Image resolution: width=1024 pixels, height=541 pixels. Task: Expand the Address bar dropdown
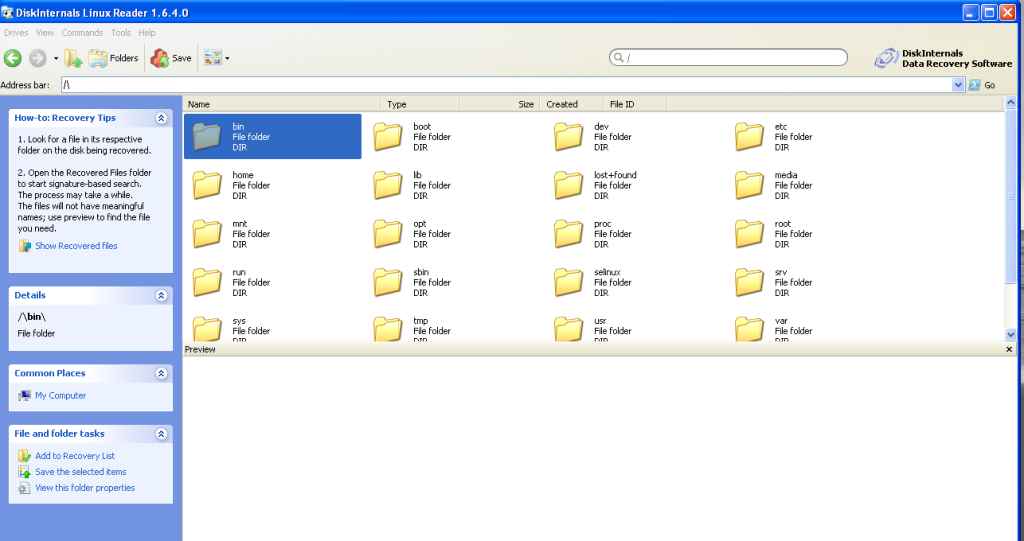coord(958,85)
